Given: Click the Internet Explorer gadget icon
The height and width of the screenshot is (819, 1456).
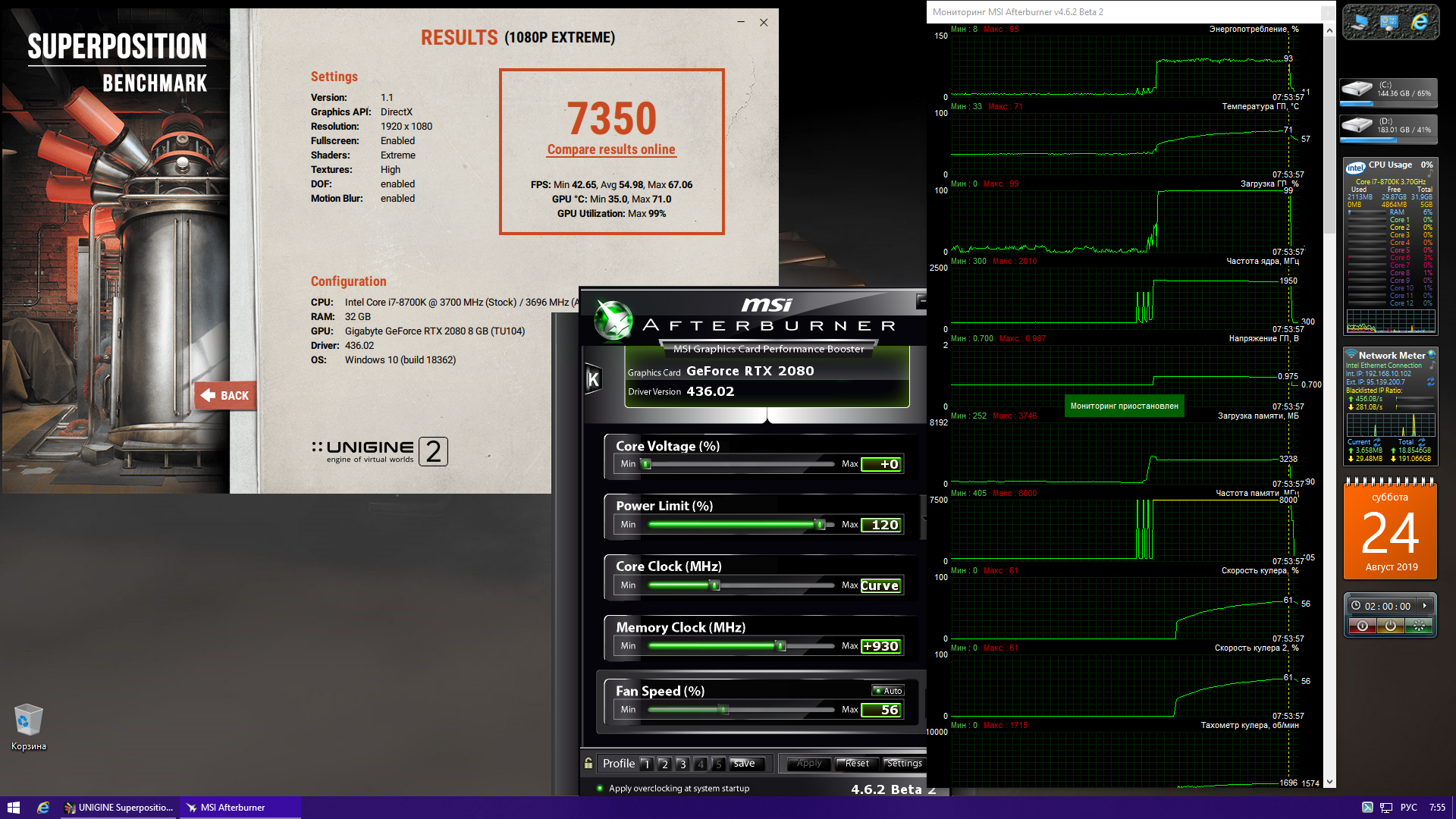Looking at the screenshot, I should click(x=1420, y=22).
